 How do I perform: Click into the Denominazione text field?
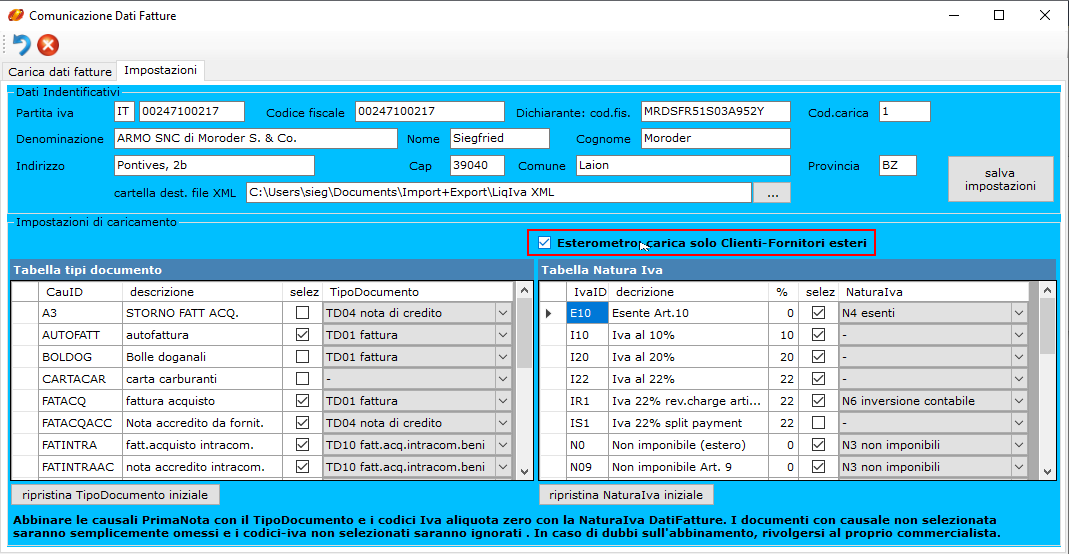255,138
